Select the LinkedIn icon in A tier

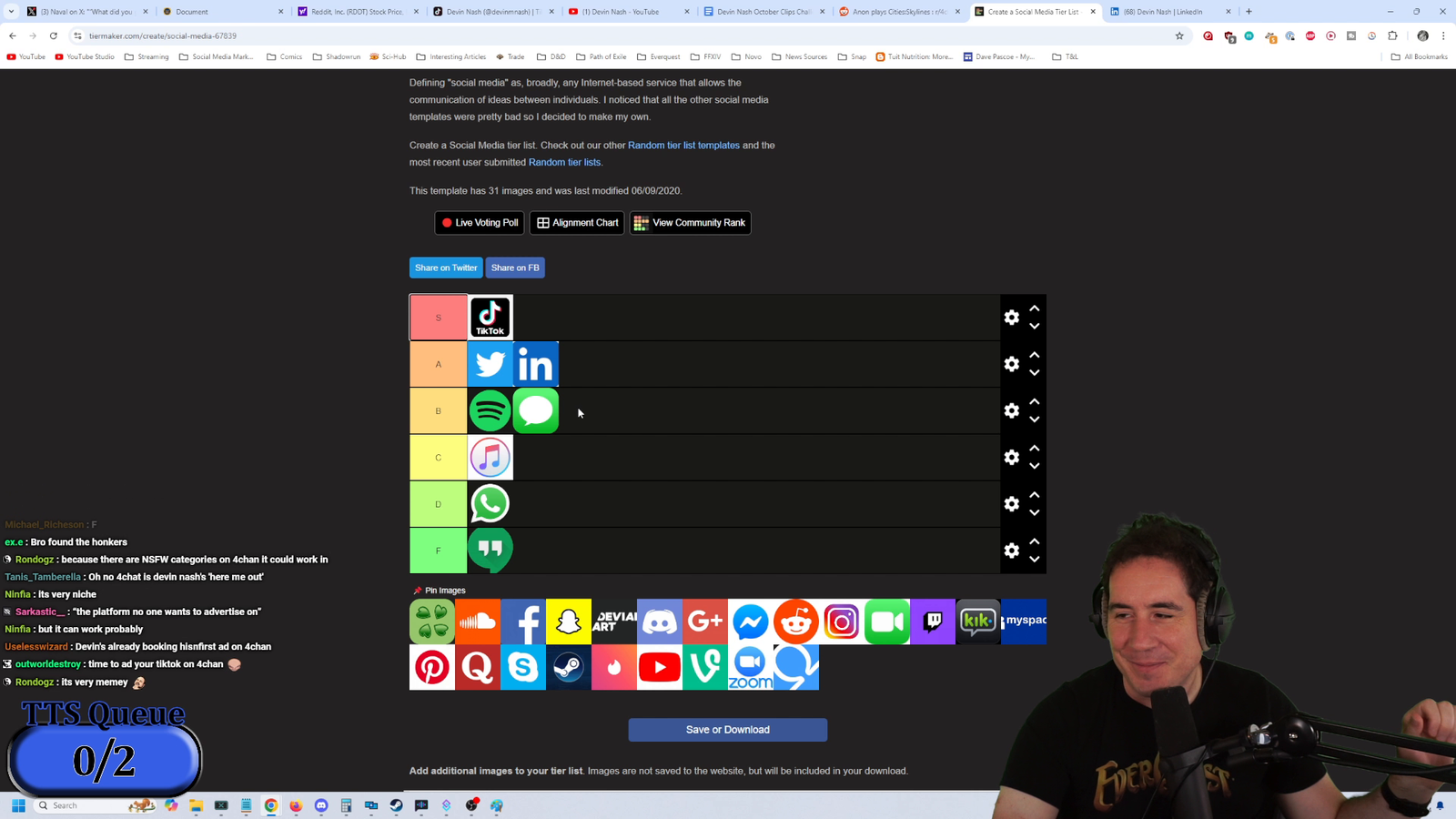(536, 364)
